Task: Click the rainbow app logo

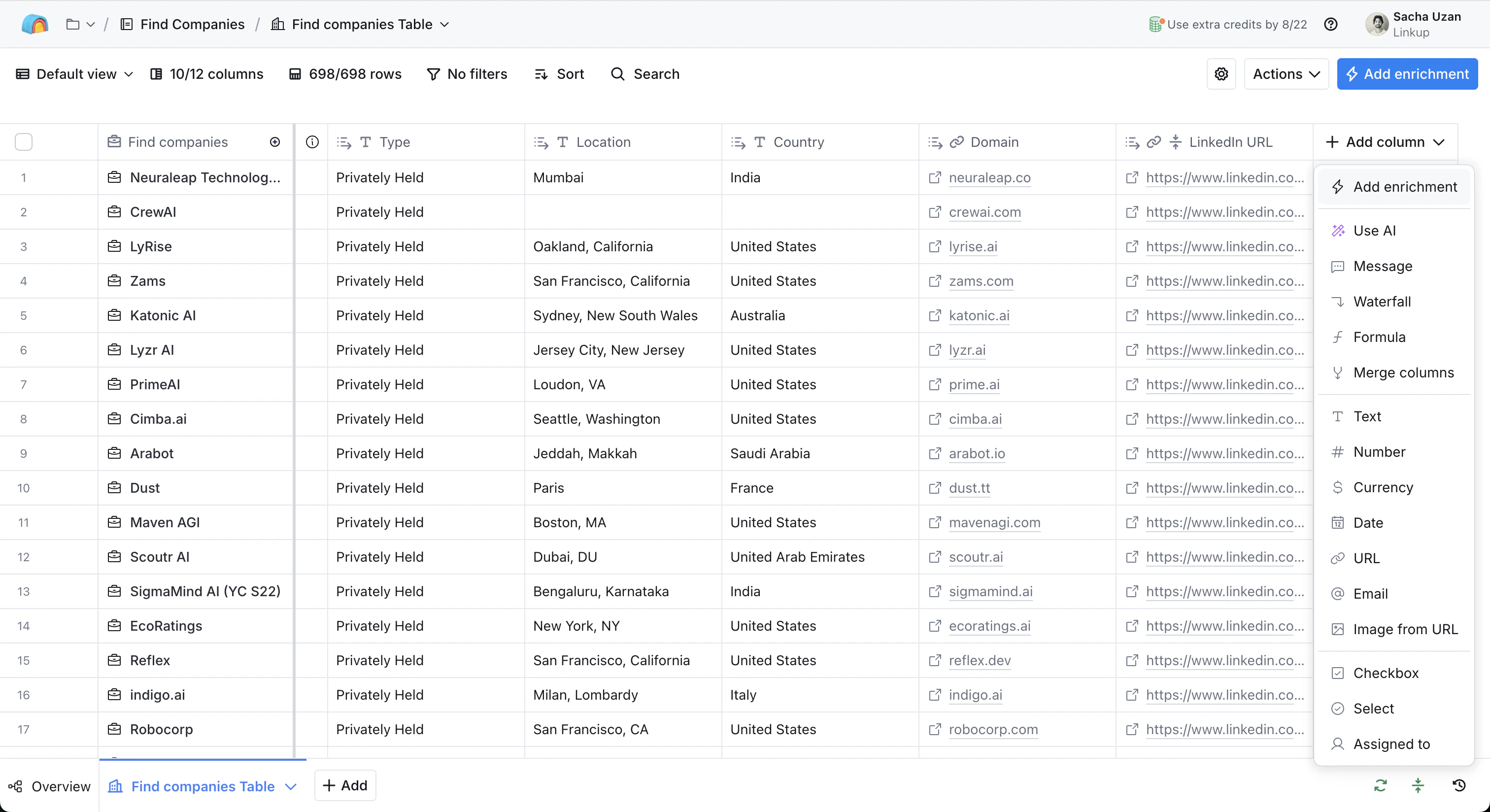Action: [x=34, y=24]
